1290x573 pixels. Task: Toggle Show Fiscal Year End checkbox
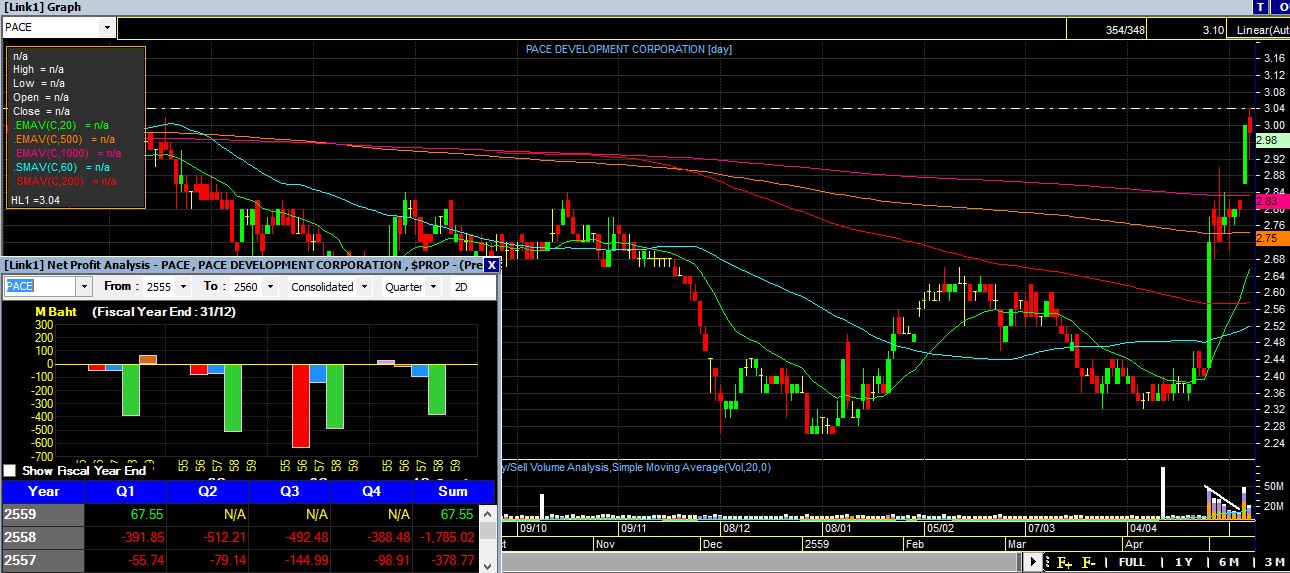pyautogui.click(x=10, y=470)
